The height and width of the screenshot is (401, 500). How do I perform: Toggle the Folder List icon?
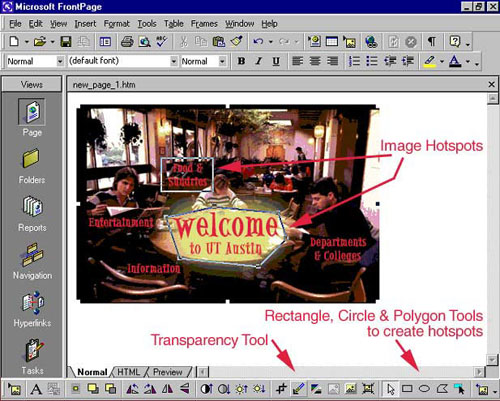coord(105,42)
